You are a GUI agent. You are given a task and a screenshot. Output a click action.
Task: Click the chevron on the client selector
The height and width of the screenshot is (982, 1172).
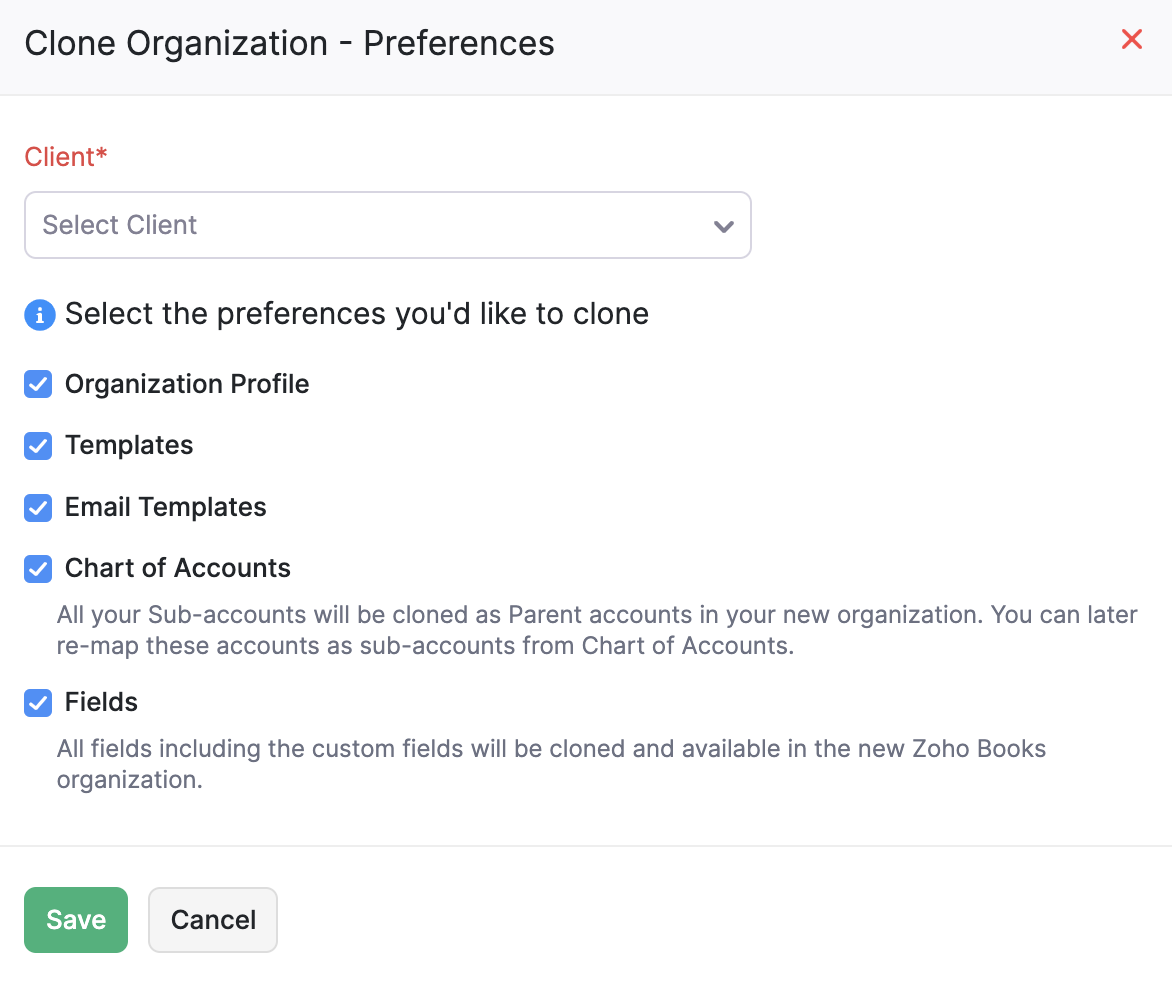724,226
